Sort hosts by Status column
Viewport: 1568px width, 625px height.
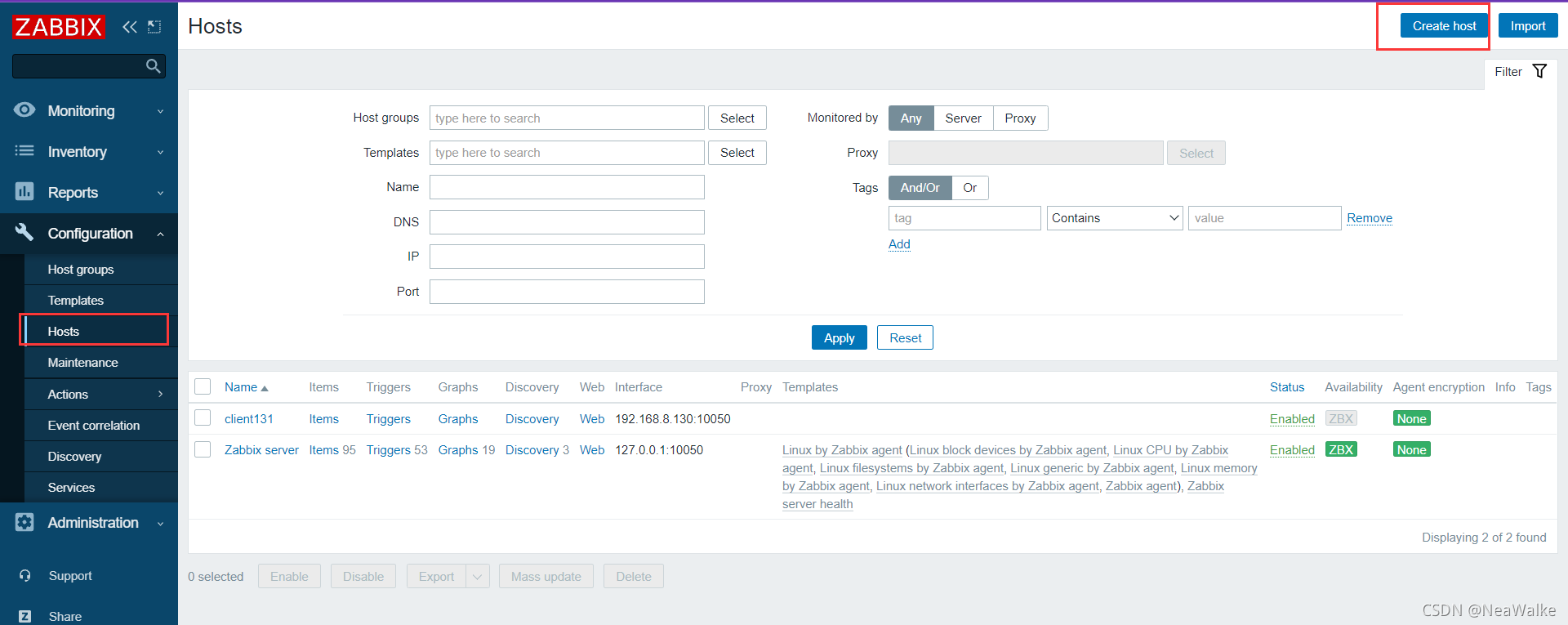pos(1287,387)
